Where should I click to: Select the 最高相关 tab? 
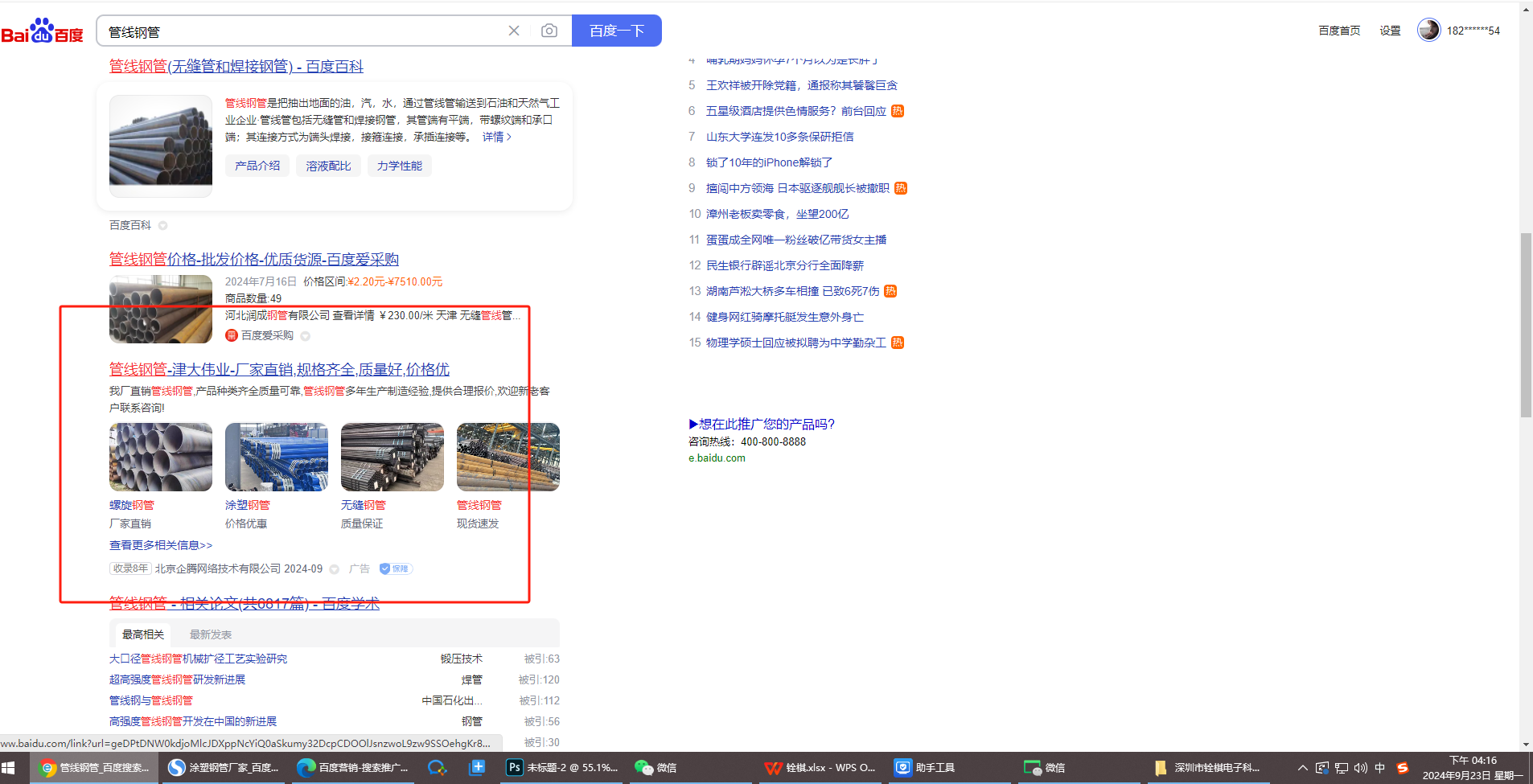(143, 634)
